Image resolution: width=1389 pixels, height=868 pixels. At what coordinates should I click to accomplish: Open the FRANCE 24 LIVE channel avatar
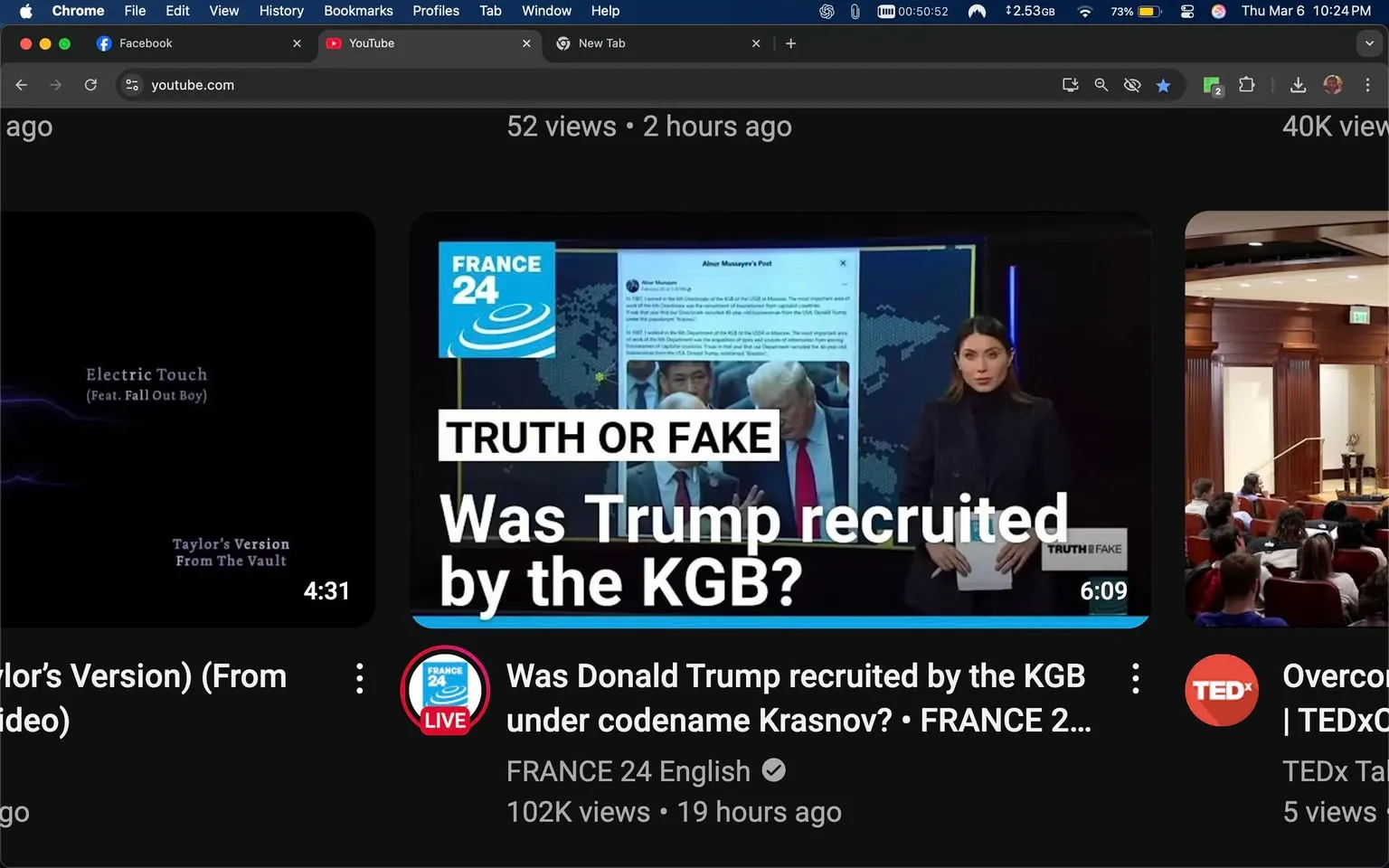click(x=445, y=690)
